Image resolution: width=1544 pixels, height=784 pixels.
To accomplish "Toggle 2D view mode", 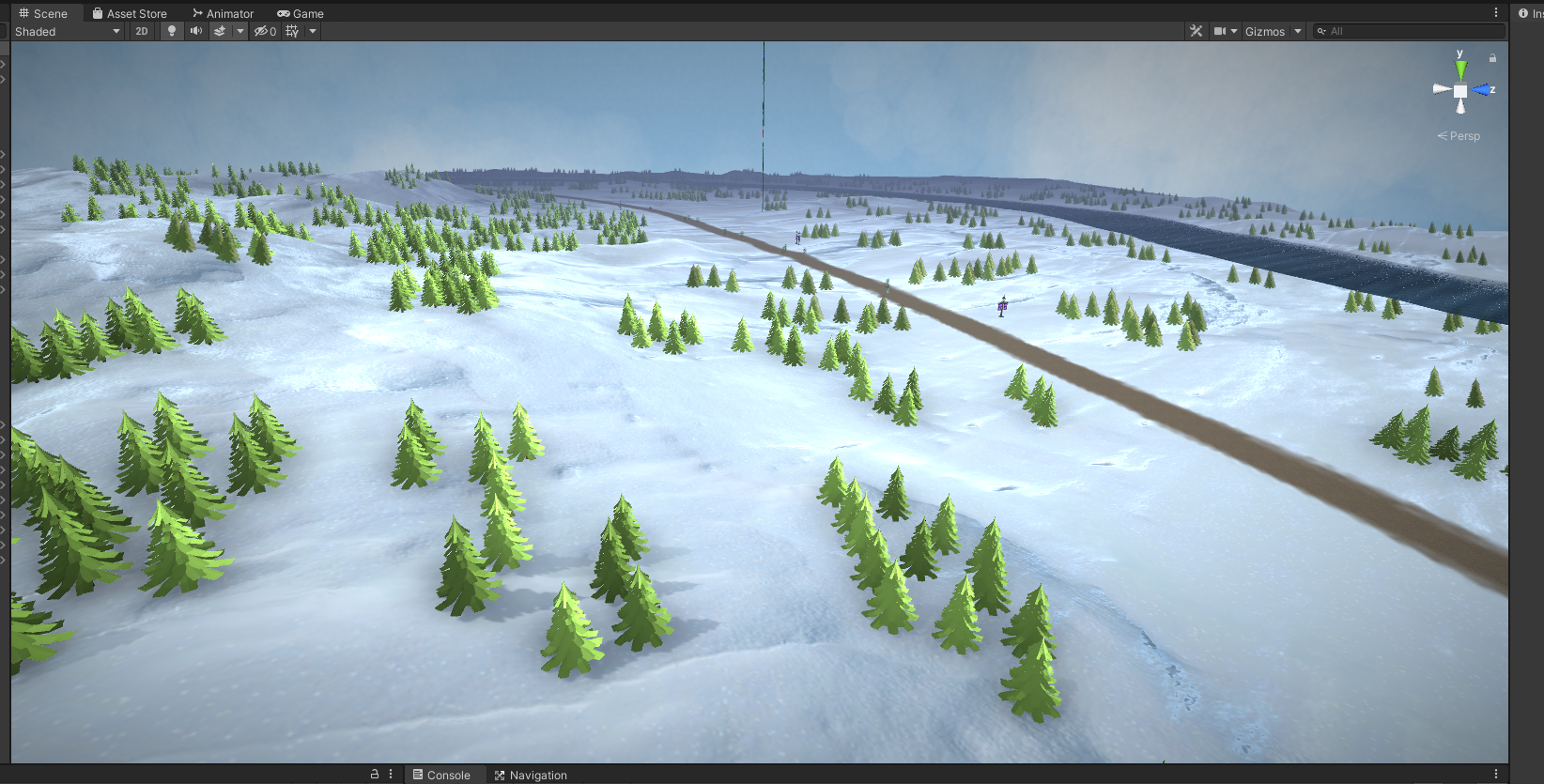I will tap(142, 31).
